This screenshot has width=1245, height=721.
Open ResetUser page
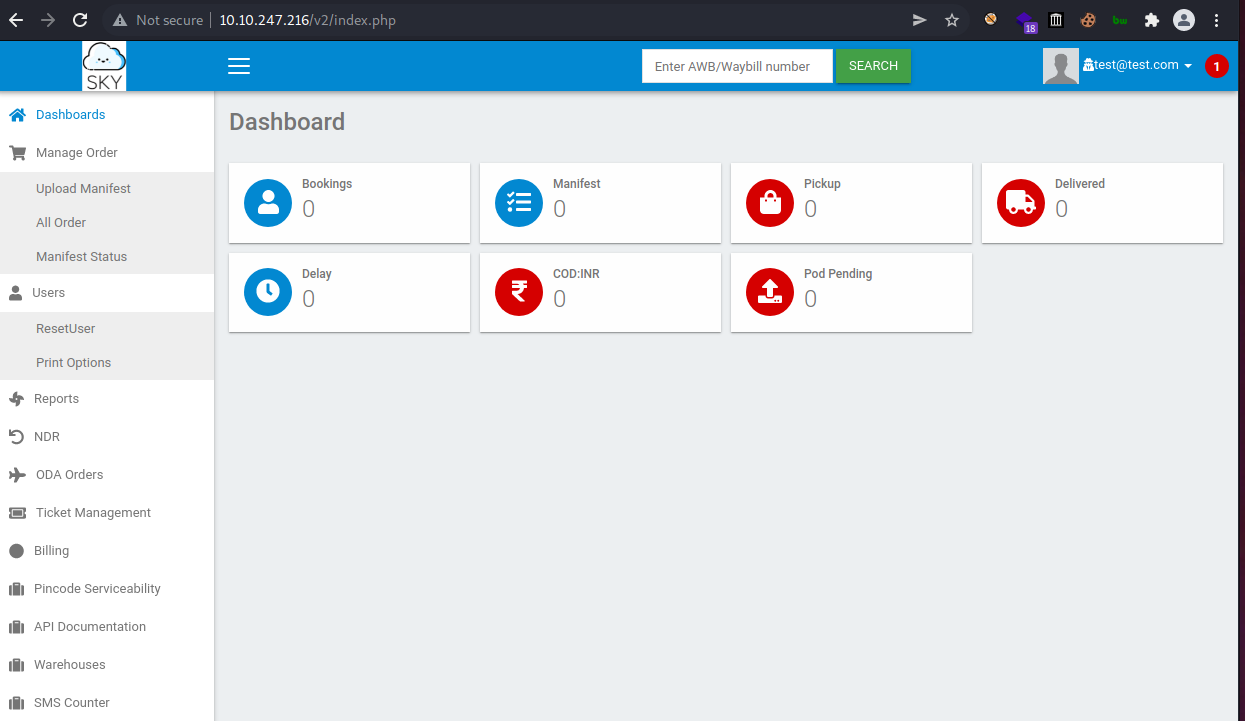pos(65,329)
